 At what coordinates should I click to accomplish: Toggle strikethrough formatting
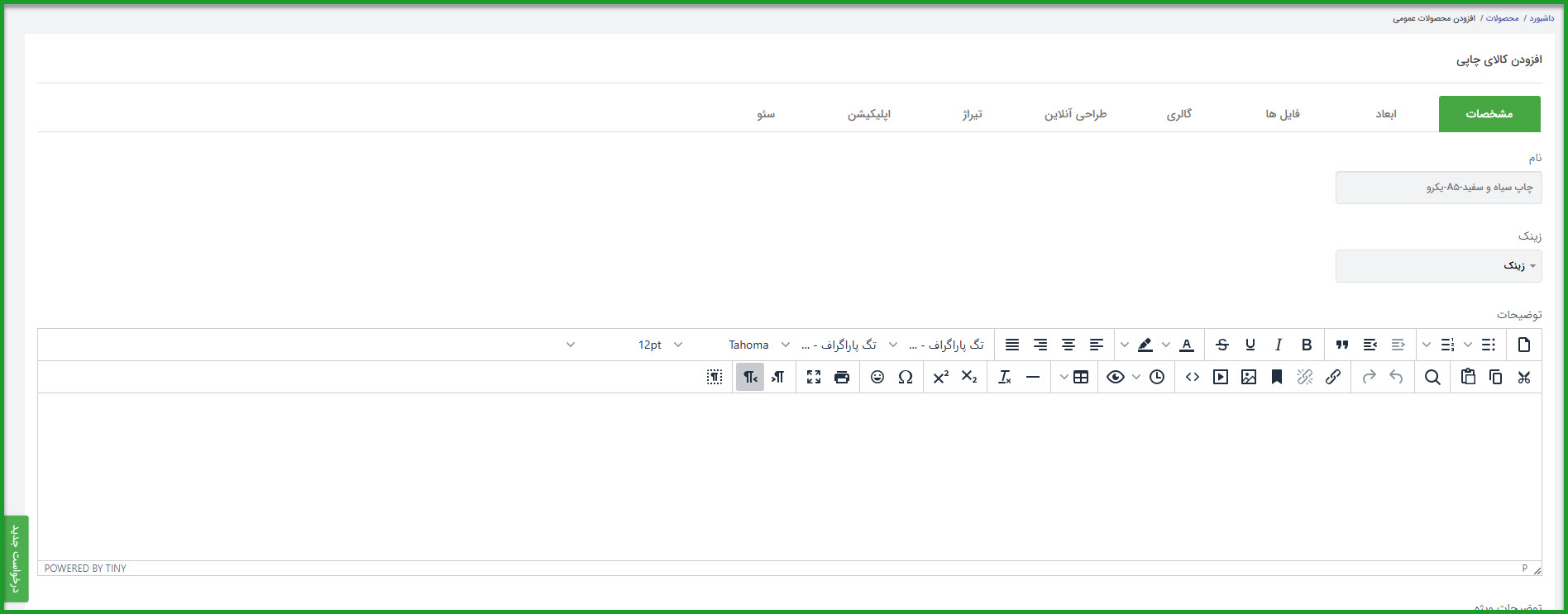[x=1222, y=345]
